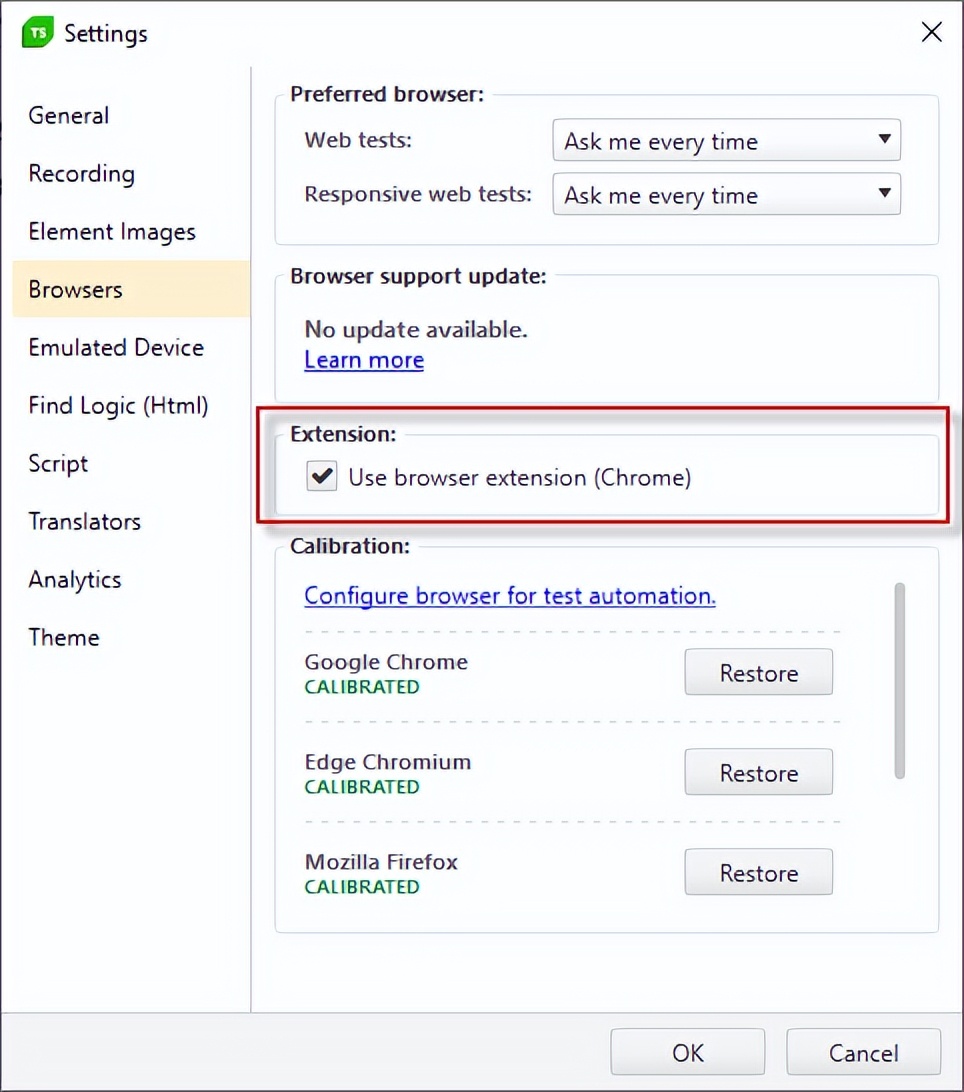Click the Learn more link
This screenshot has height=1092, width=964.
(x=364, y=360)
